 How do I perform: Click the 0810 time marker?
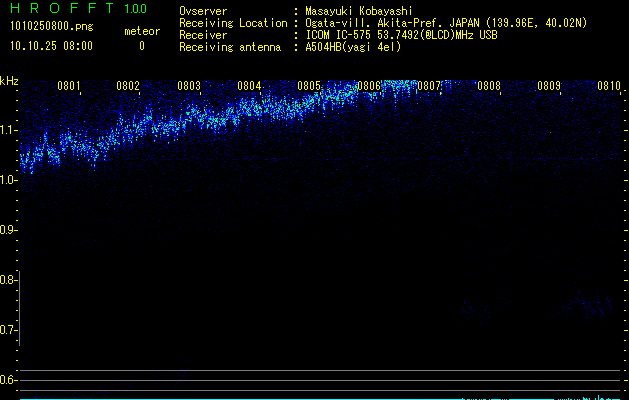click(609, 86)
